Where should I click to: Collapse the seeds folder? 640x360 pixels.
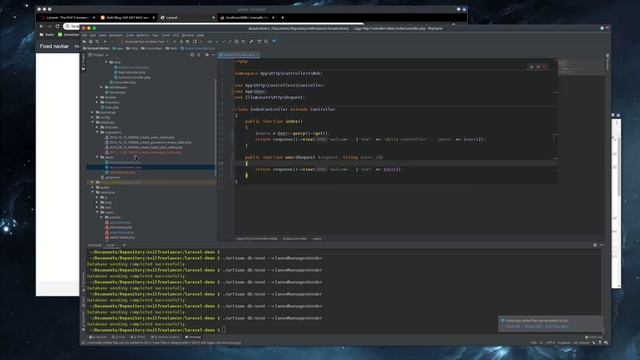pyautogui.click(x=97, y=157)
